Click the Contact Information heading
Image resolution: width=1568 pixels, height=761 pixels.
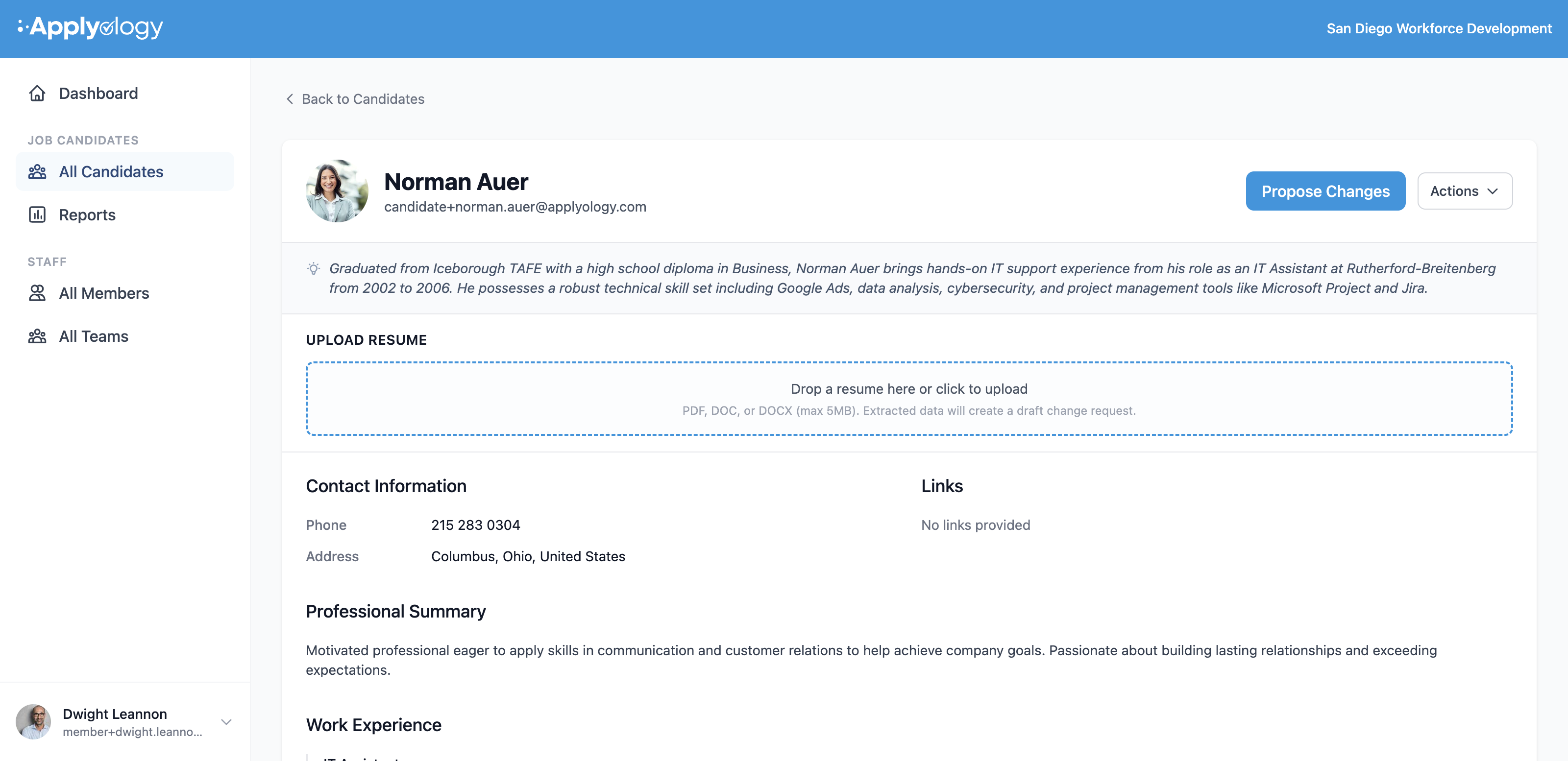pos(386,486)
